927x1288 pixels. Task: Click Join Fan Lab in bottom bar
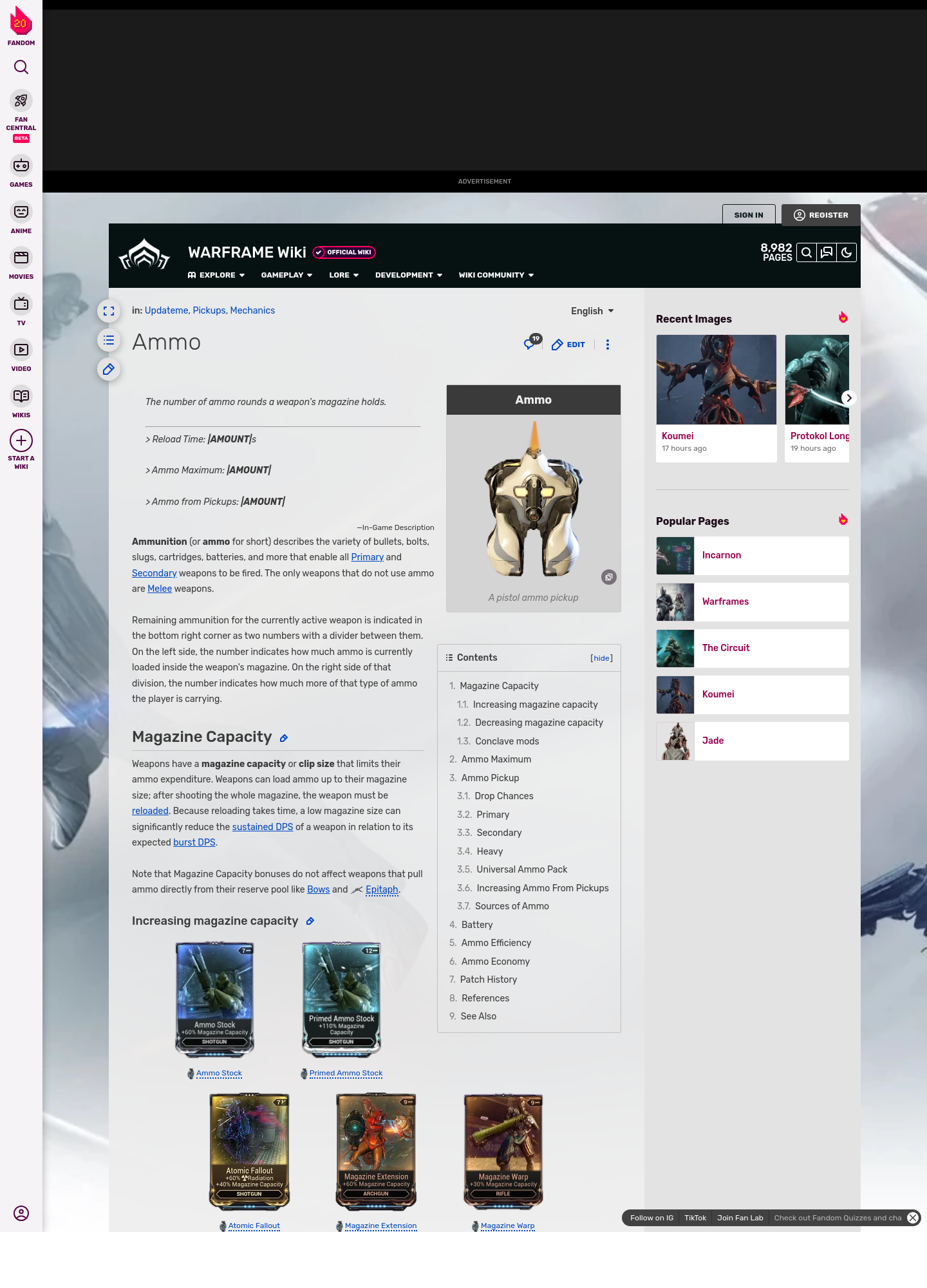(740, 1218)
